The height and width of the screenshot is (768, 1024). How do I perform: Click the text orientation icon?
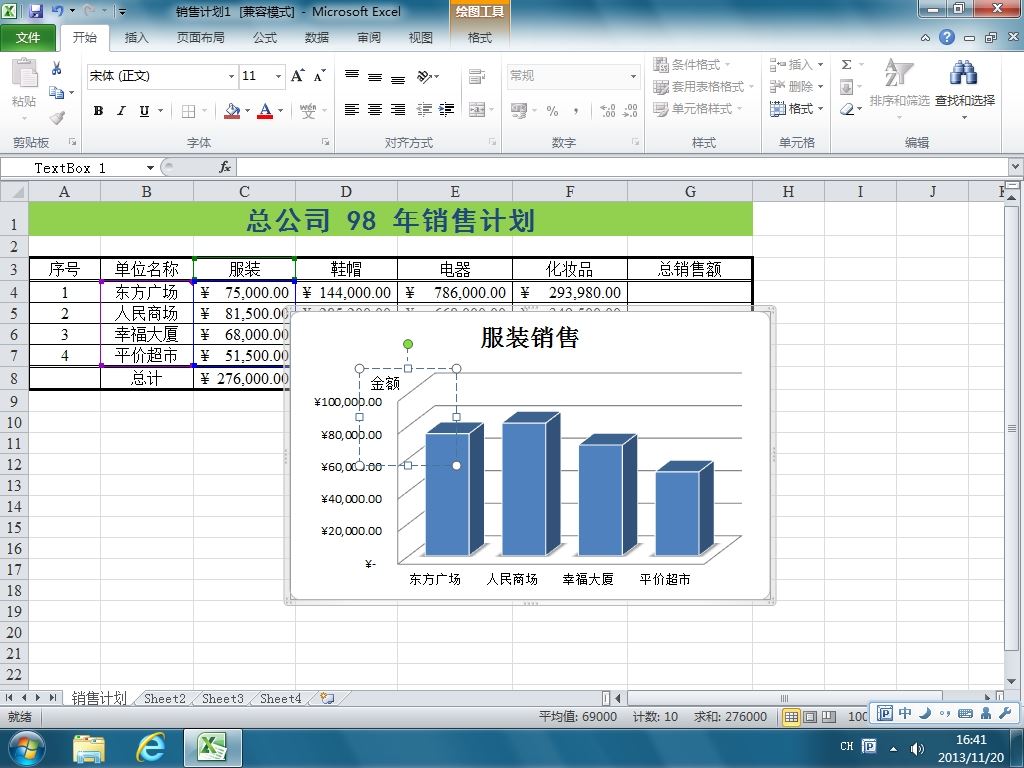[426, 76]
